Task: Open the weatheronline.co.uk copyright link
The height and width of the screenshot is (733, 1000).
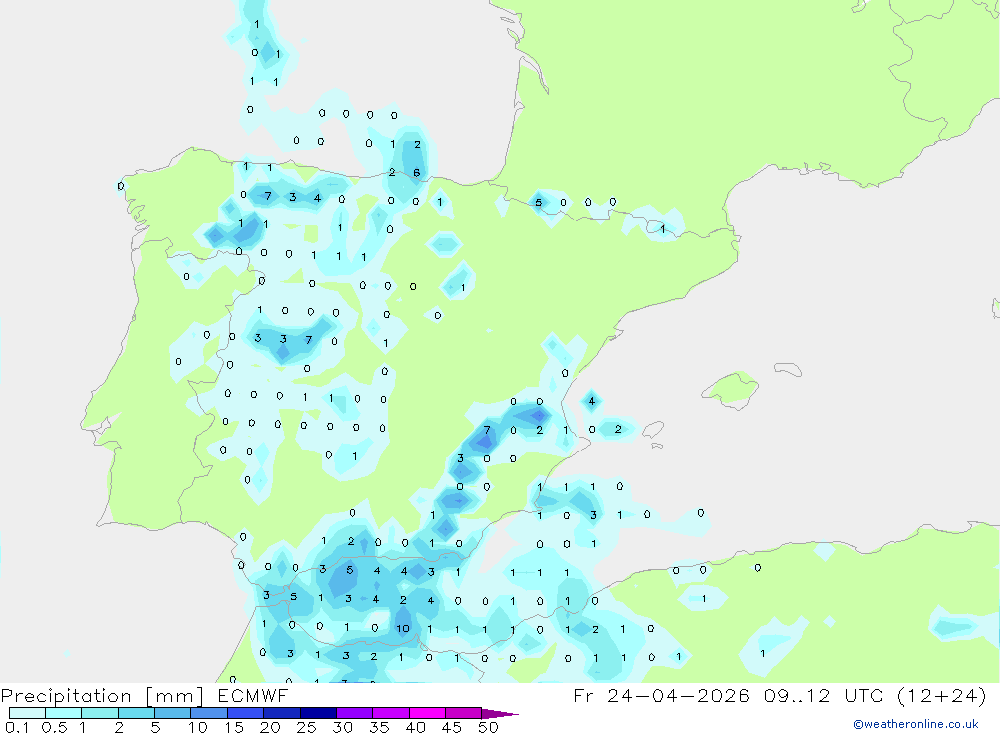Action: tap(916, 724)
